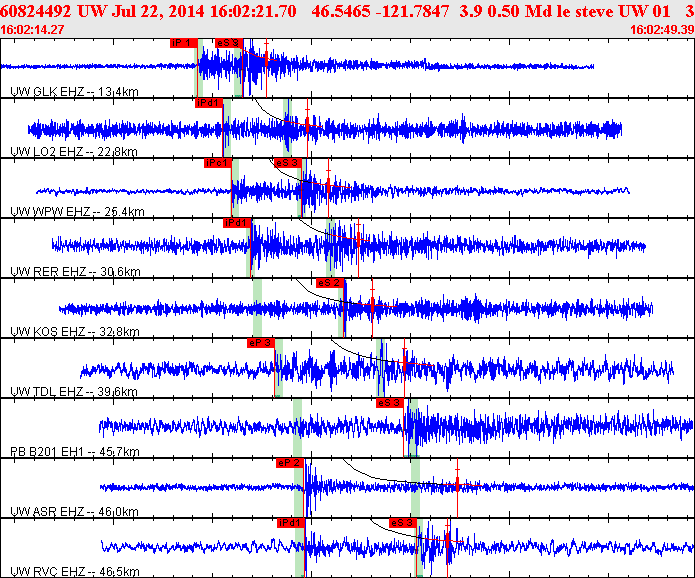Click station label UW TDL EHZ -- 39.6km
695x578 pixels.
coord(74,392)
